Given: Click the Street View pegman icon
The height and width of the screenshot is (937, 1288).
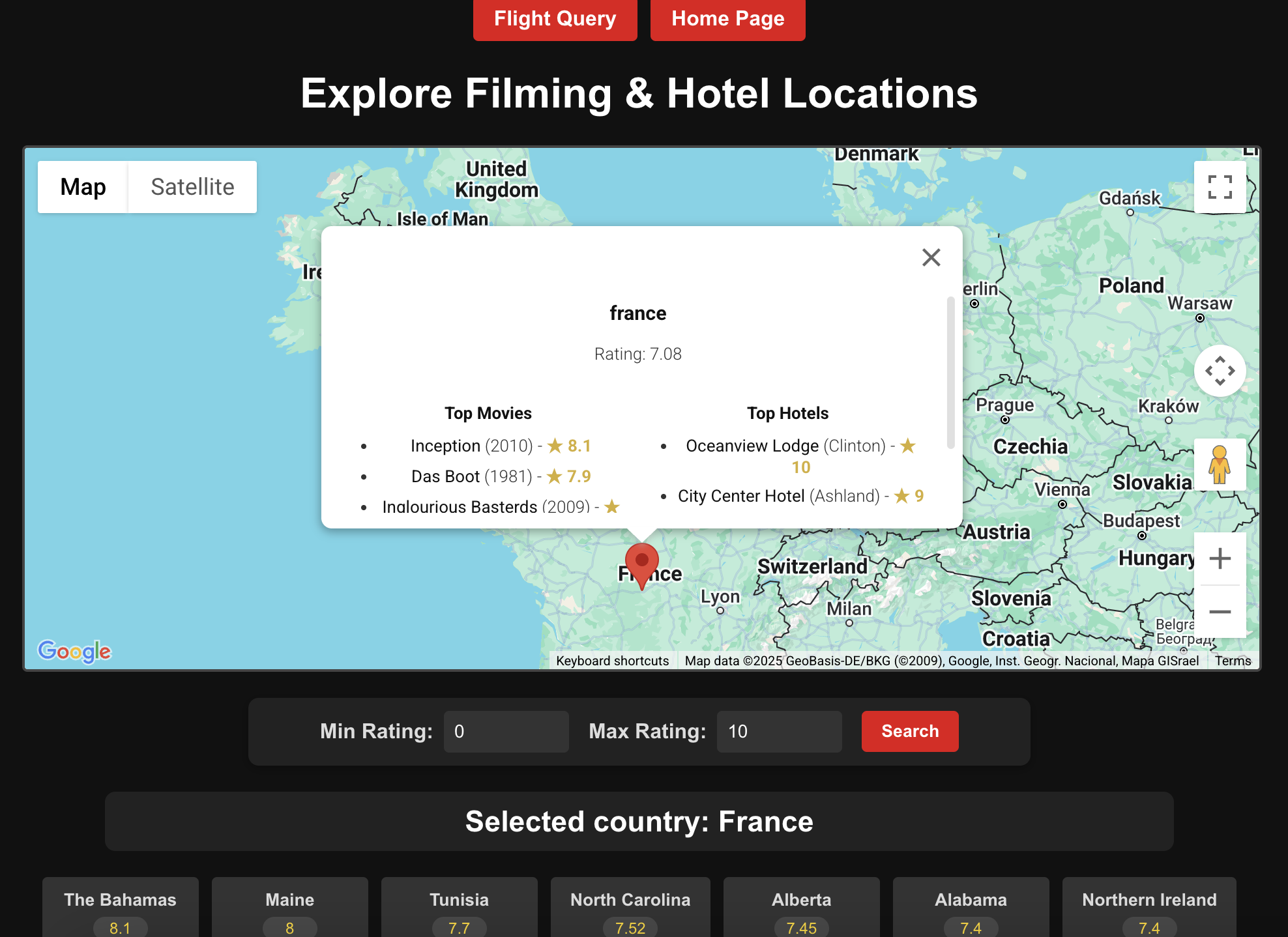Looking at the screenshot, I should pyautogui.click(x=1220, y=465).
